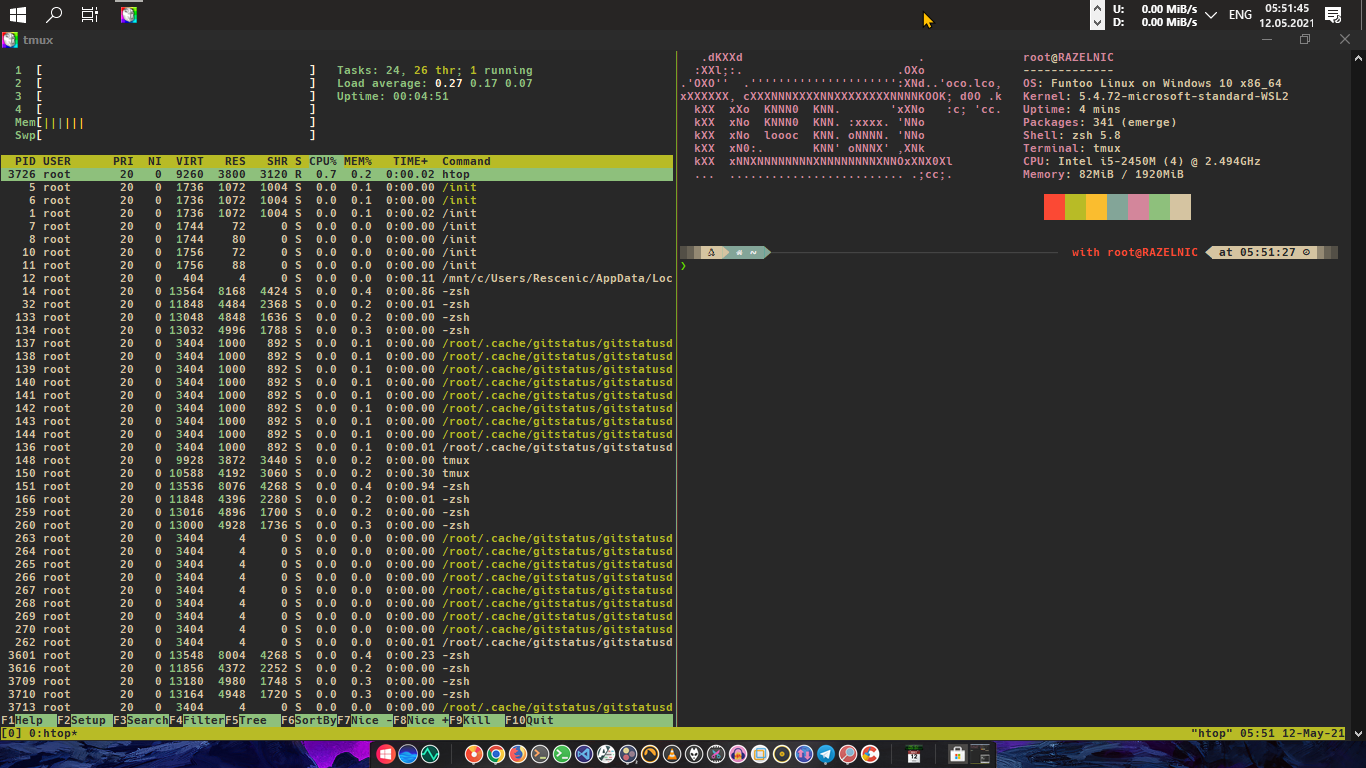1366x768 pixels.
Task: Open the gray terminal prompt icon
Action: click(540, 754)
